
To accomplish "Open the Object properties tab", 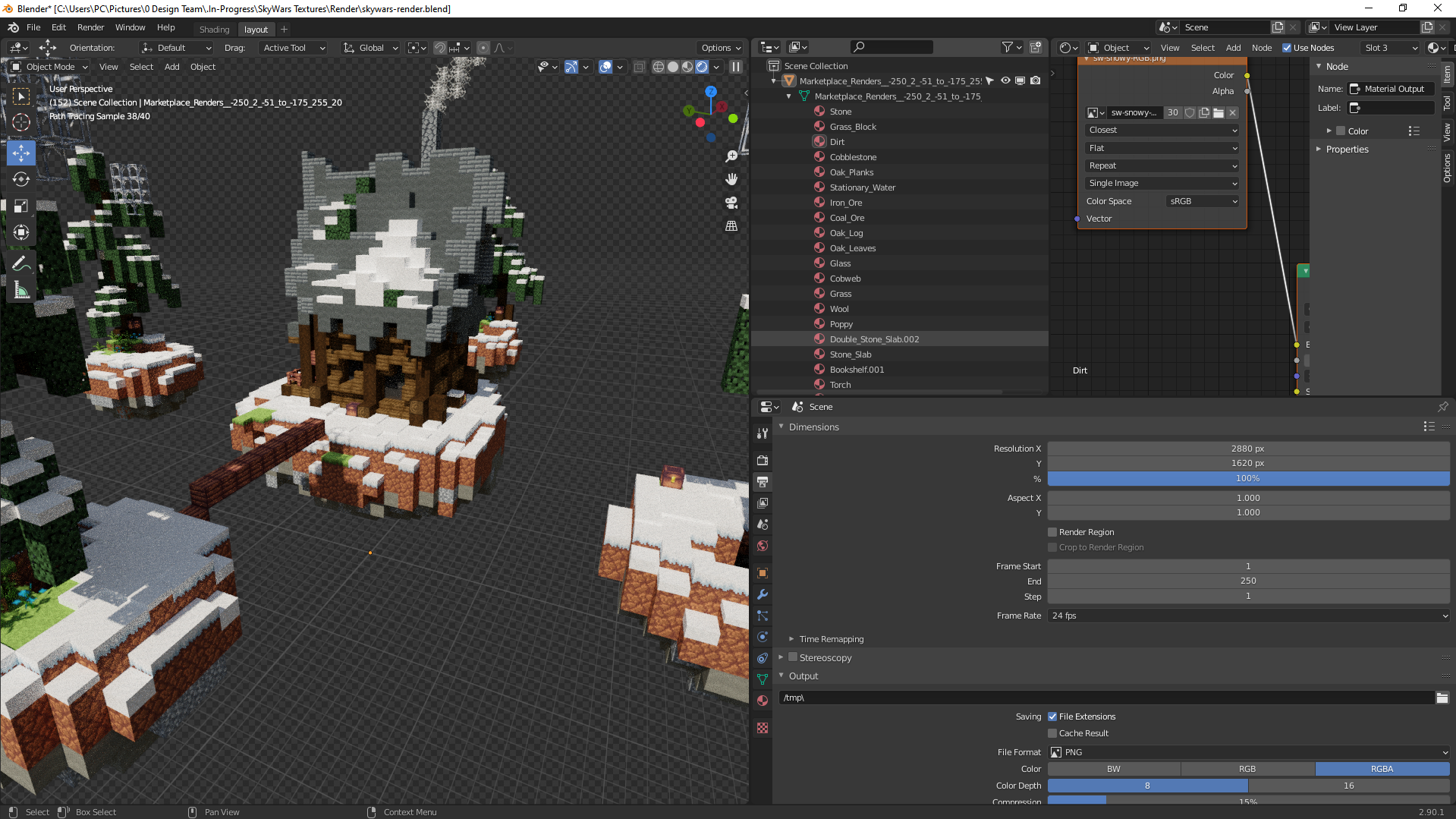I will (x=763, y=573).
